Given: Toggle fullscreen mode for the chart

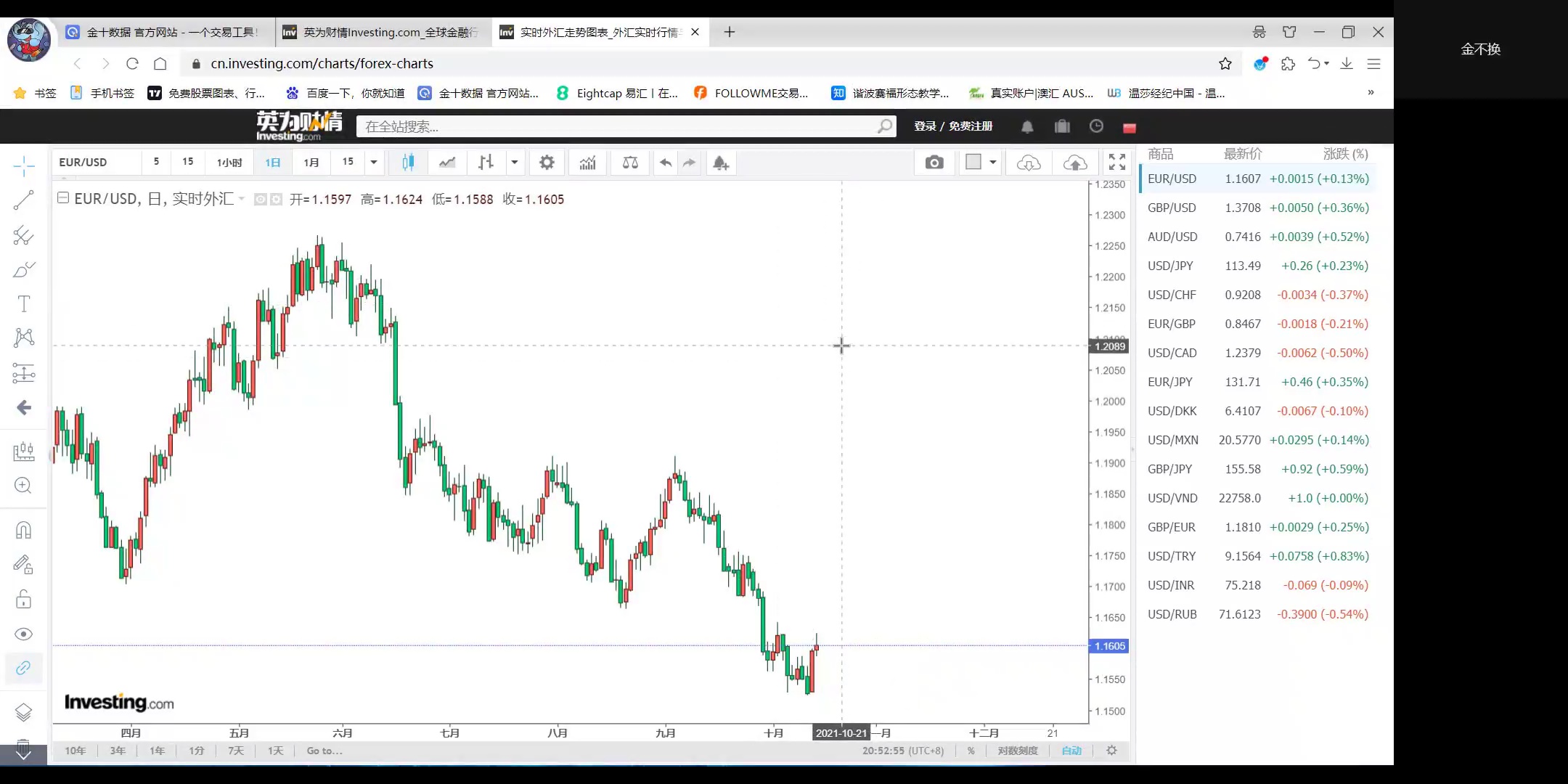Looking at the screenshot, I should pyautogui.click(x=1117, y=163).
